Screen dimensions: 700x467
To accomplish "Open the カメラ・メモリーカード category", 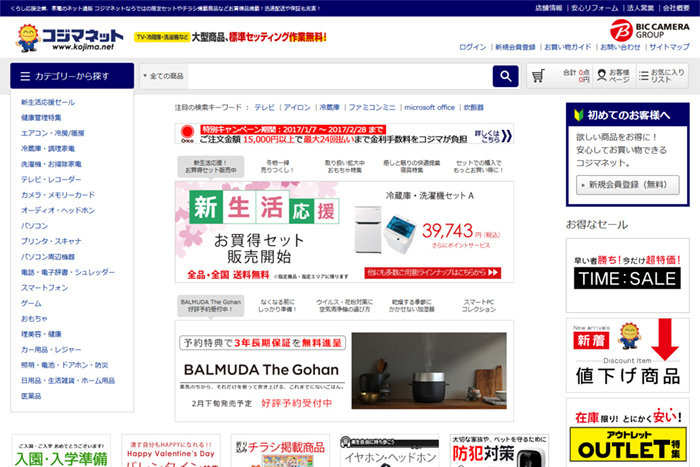I will [x=58, y=195].
